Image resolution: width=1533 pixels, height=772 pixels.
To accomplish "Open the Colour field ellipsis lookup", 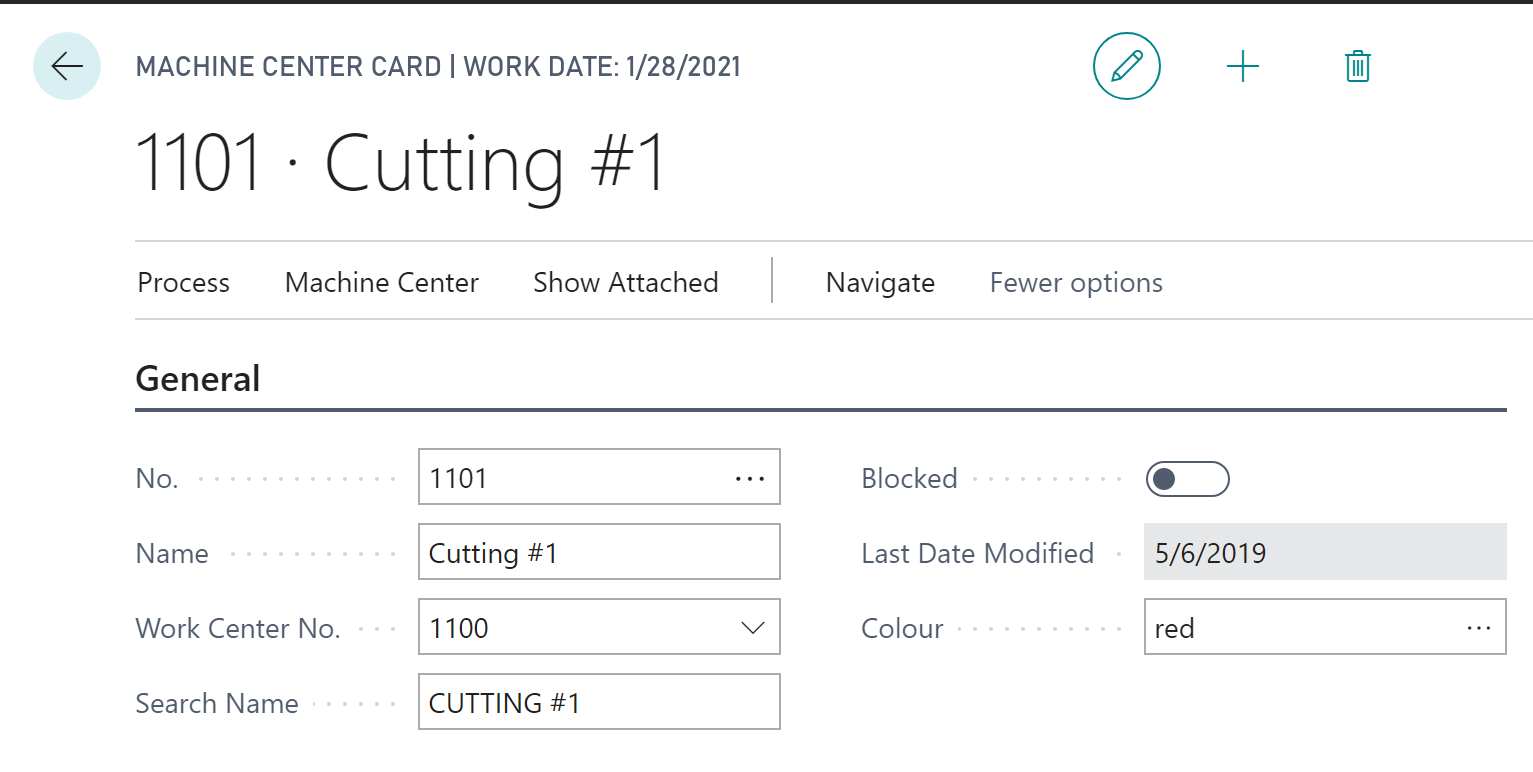I will [1478, 628].
